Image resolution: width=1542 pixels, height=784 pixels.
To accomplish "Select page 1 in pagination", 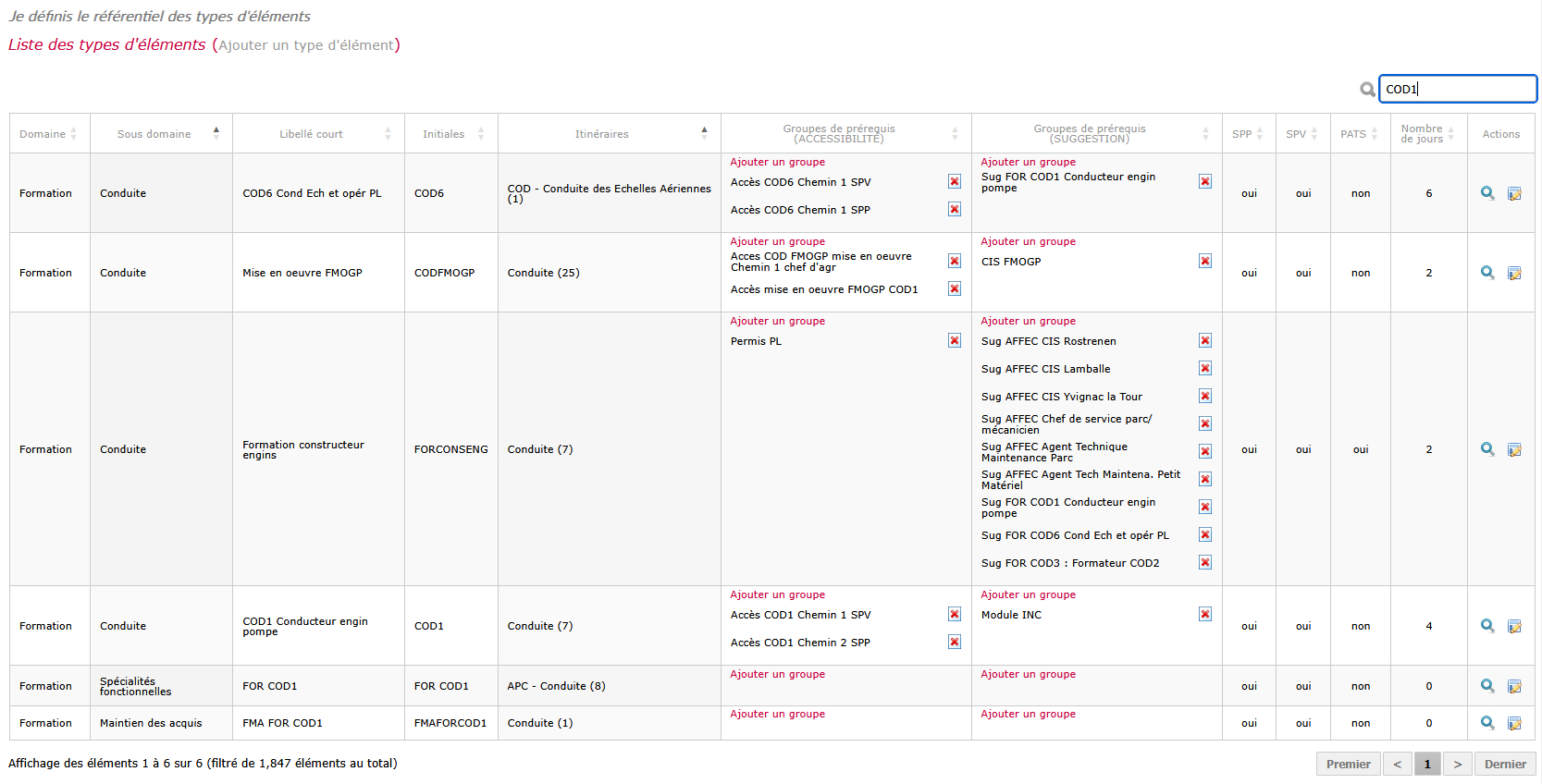I will coord(1427,764).
